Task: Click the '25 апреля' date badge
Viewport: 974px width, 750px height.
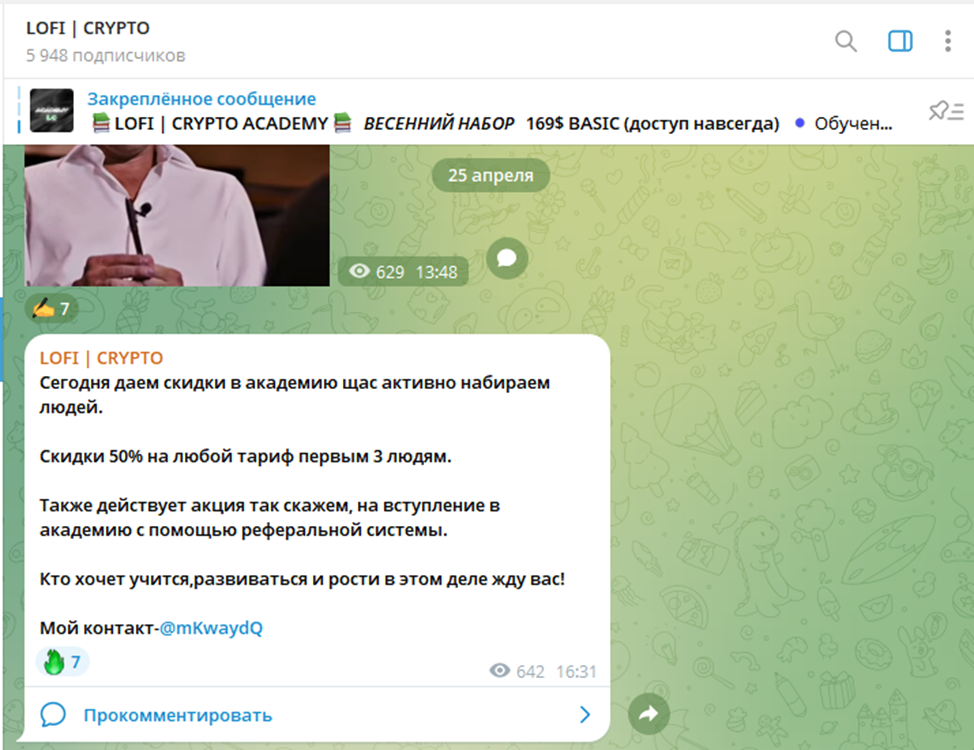Action: 491,175
